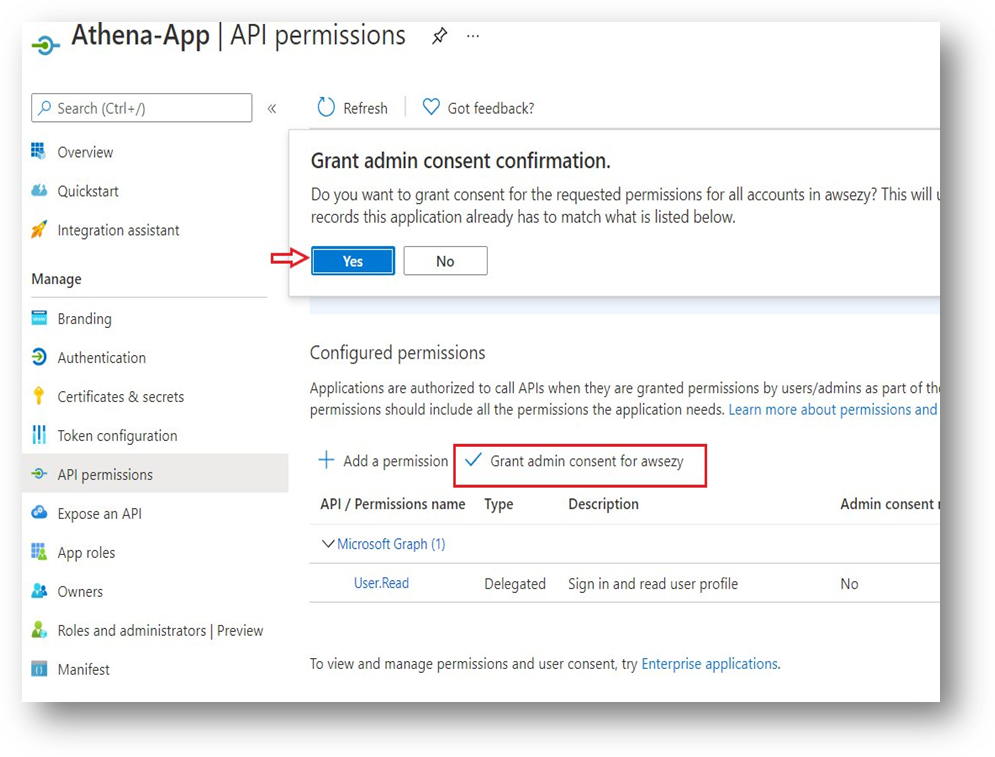Screen dimensions: 995x757
Task: Focus the Search (Ctrl+/) box
Action: point(142,108)
